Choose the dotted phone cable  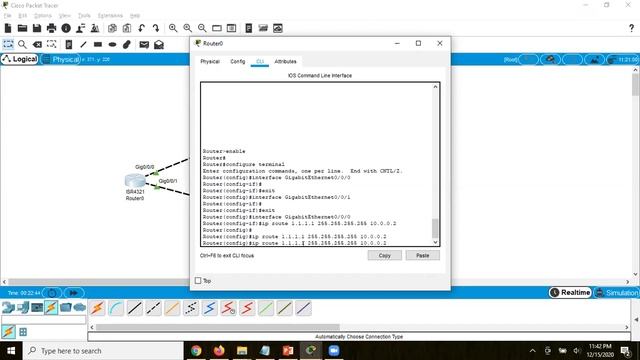[191, 308]
